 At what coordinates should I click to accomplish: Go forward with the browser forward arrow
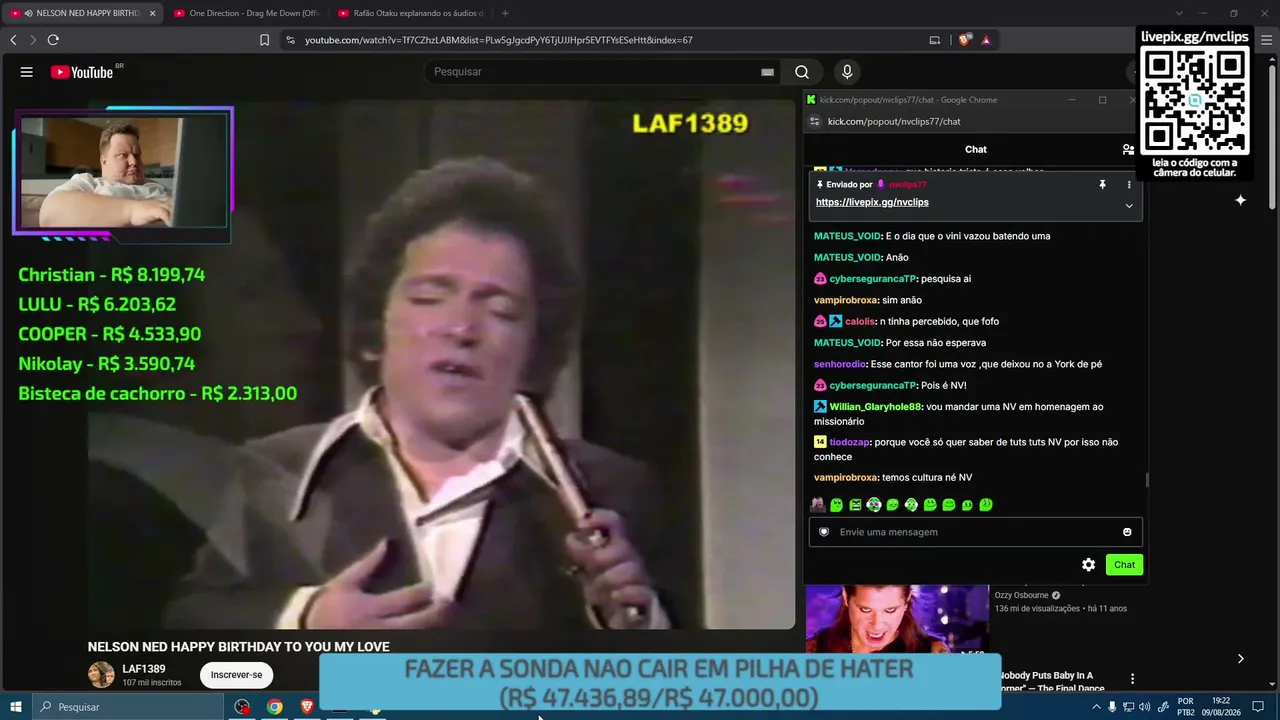[33, 40]
